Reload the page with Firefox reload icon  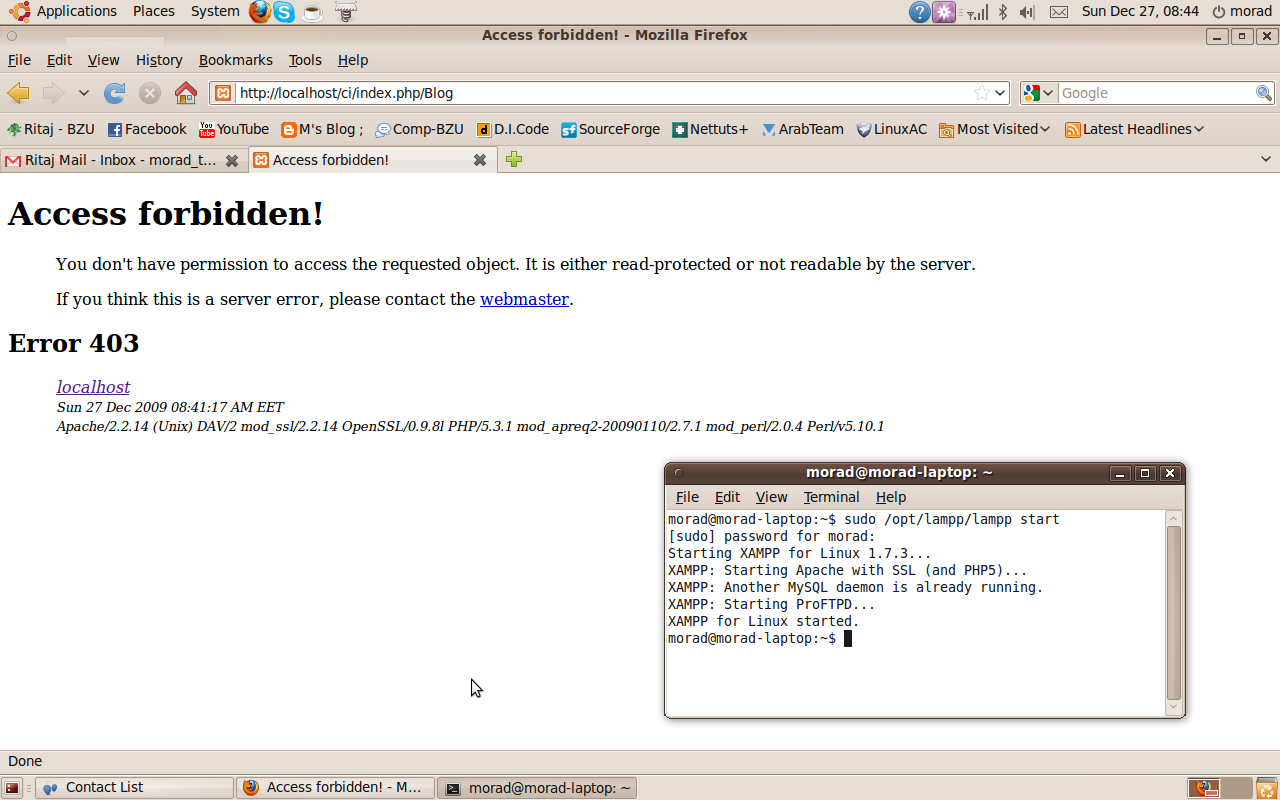click(115, 93)
